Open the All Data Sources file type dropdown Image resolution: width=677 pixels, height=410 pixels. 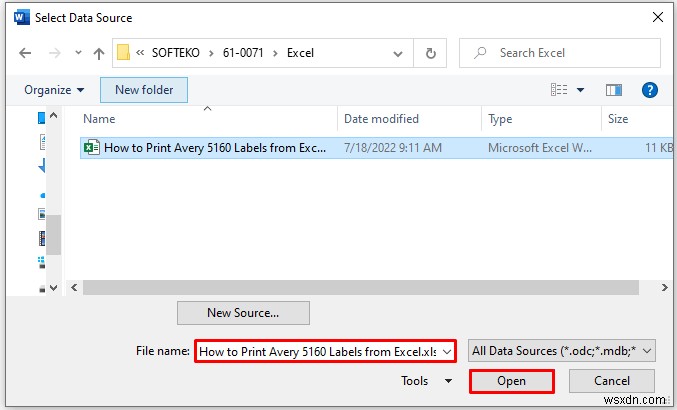point(562,351)
